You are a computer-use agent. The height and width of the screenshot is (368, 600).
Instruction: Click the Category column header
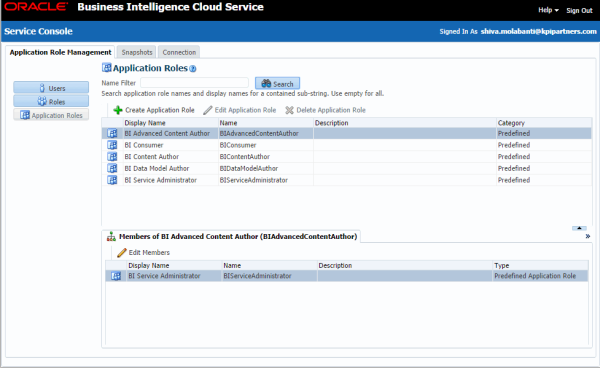(x=511, y=123)
